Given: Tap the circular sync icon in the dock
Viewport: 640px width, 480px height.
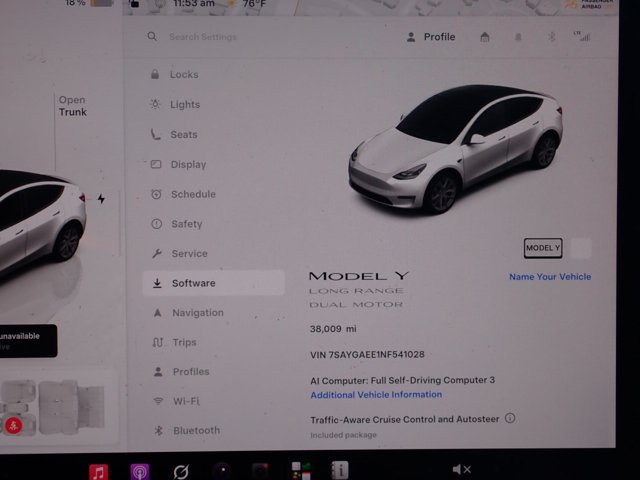Looking at the screenshot, I should (x=181, y=472).
